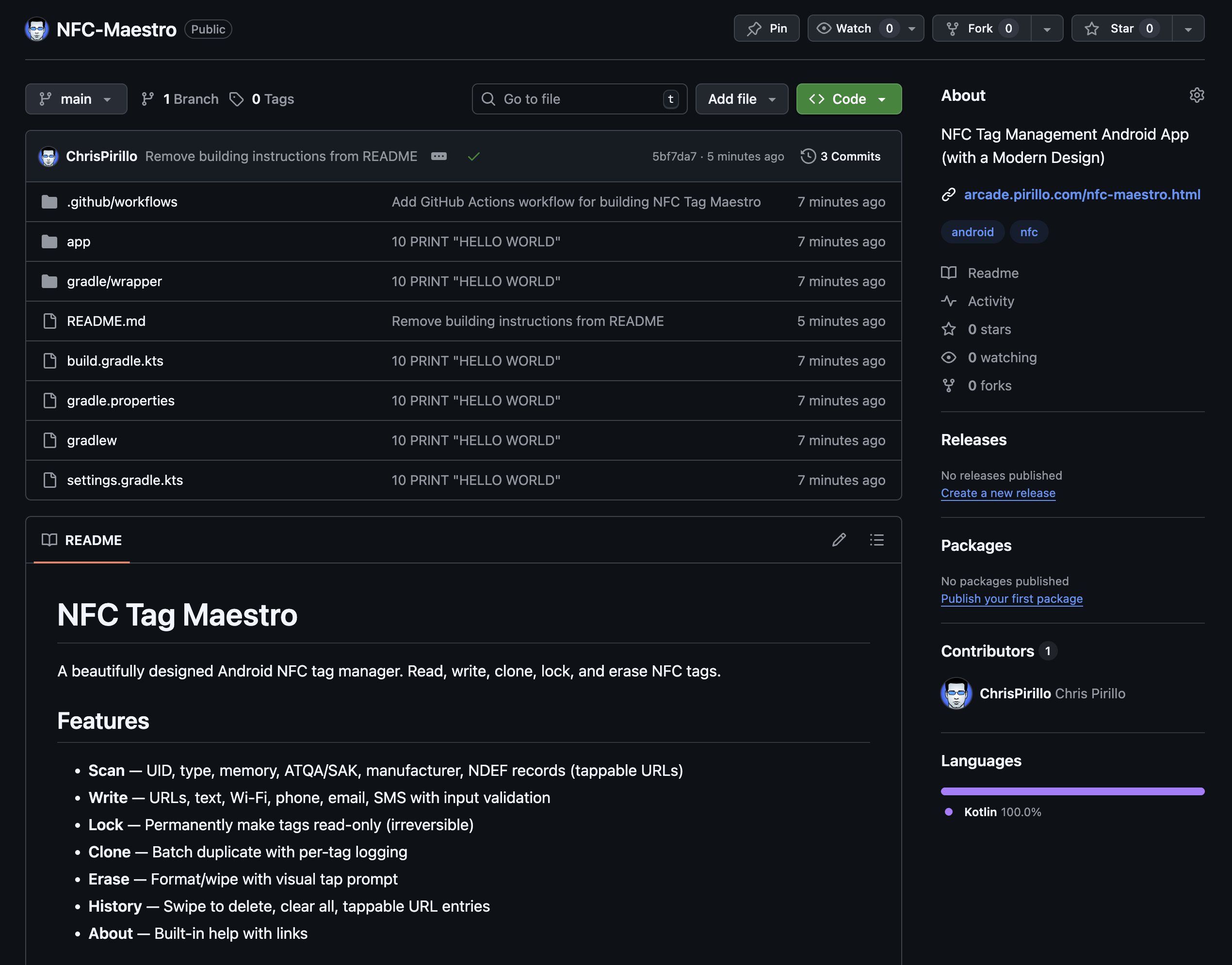Select the README tab
The width and height of the screenshot is (1232, 965).
click(x=82, y=540)
